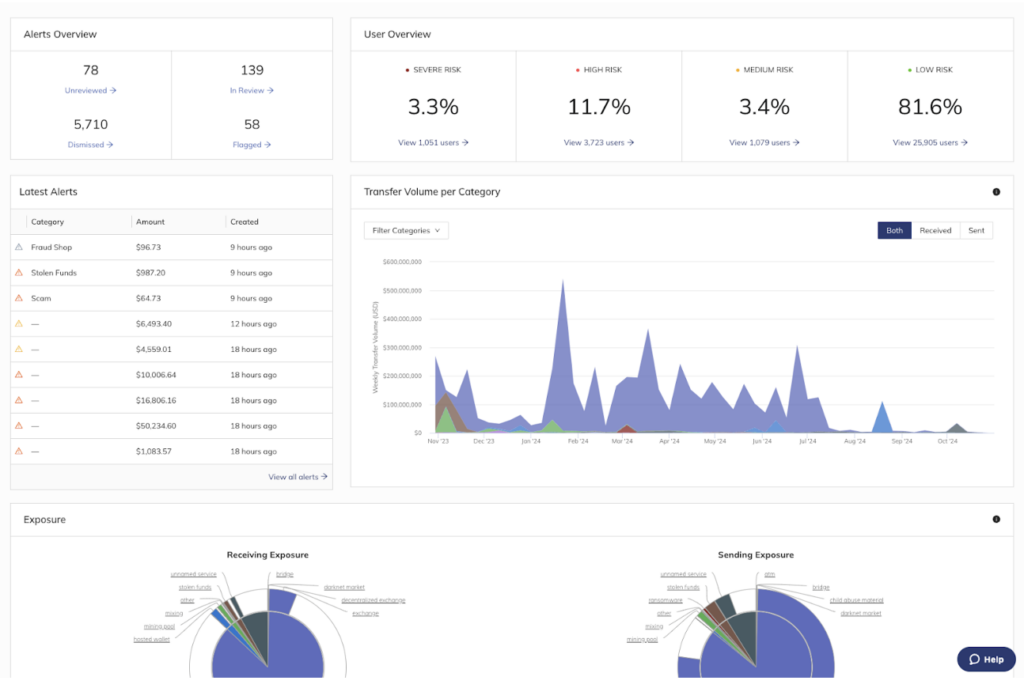Click View all alerts
Screen dimensions: 1024x688
[297, 476]
